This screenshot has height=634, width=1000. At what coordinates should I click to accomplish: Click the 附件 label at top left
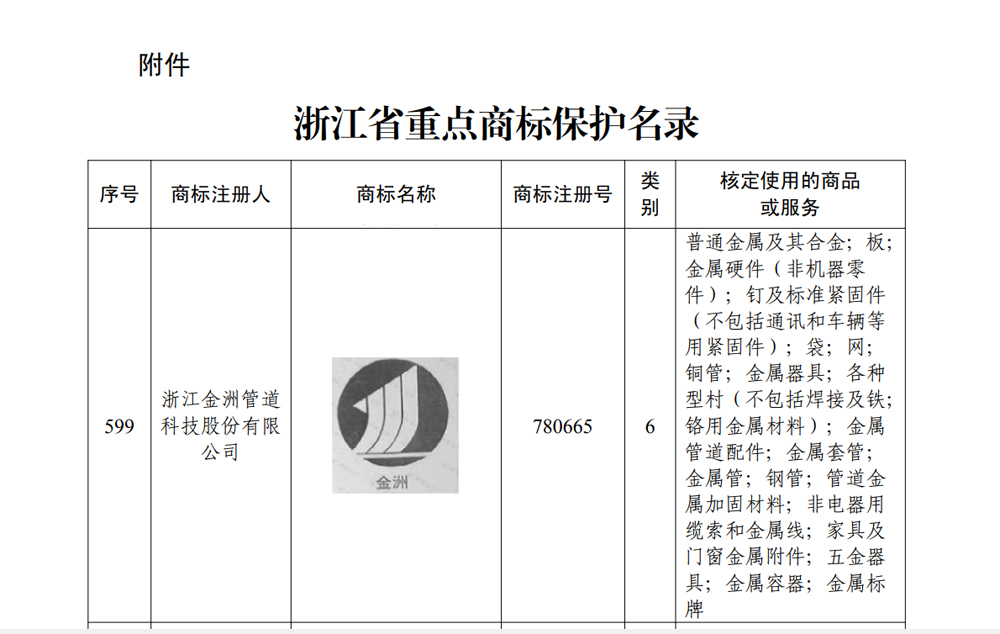click(164, 66)
